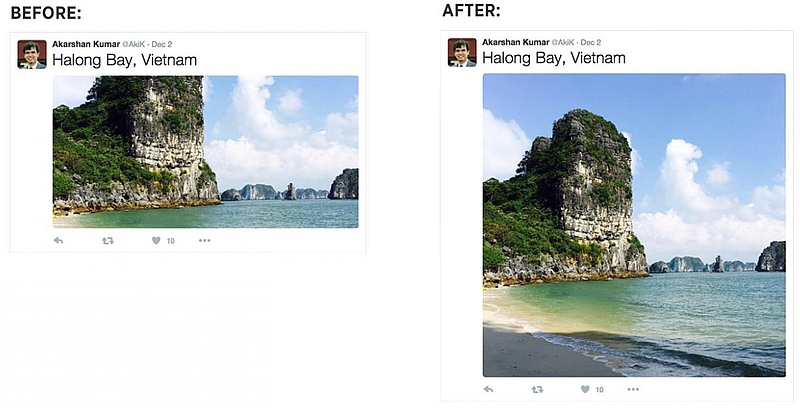Like the BEFORE tweet with the heart icon
Viewport: 800px width, 408px height.
click(156, 241)
